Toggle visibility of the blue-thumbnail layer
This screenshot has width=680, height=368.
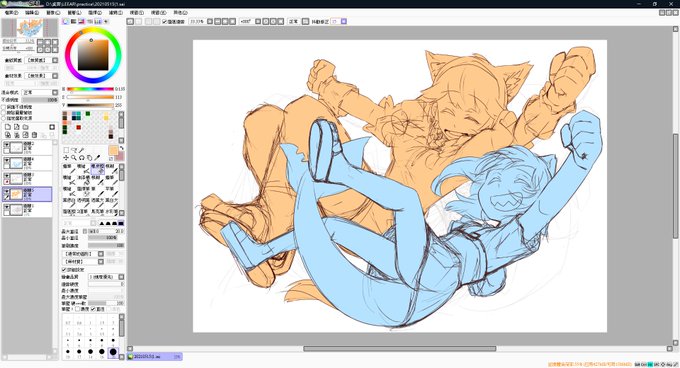tap(7, 160)
